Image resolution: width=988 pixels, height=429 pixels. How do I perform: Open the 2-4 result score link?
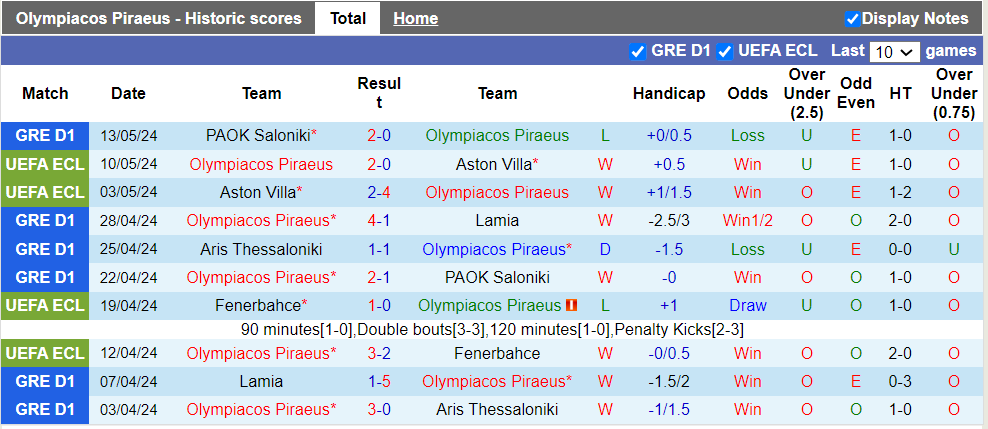pos(379,192)
